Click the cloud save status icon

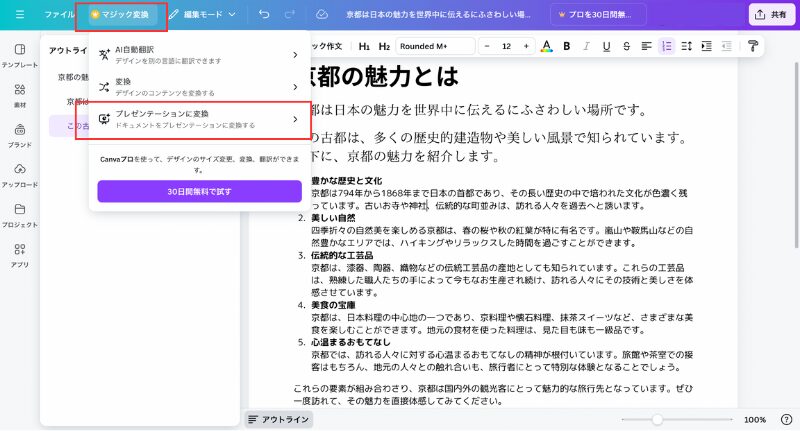point(321,14)
